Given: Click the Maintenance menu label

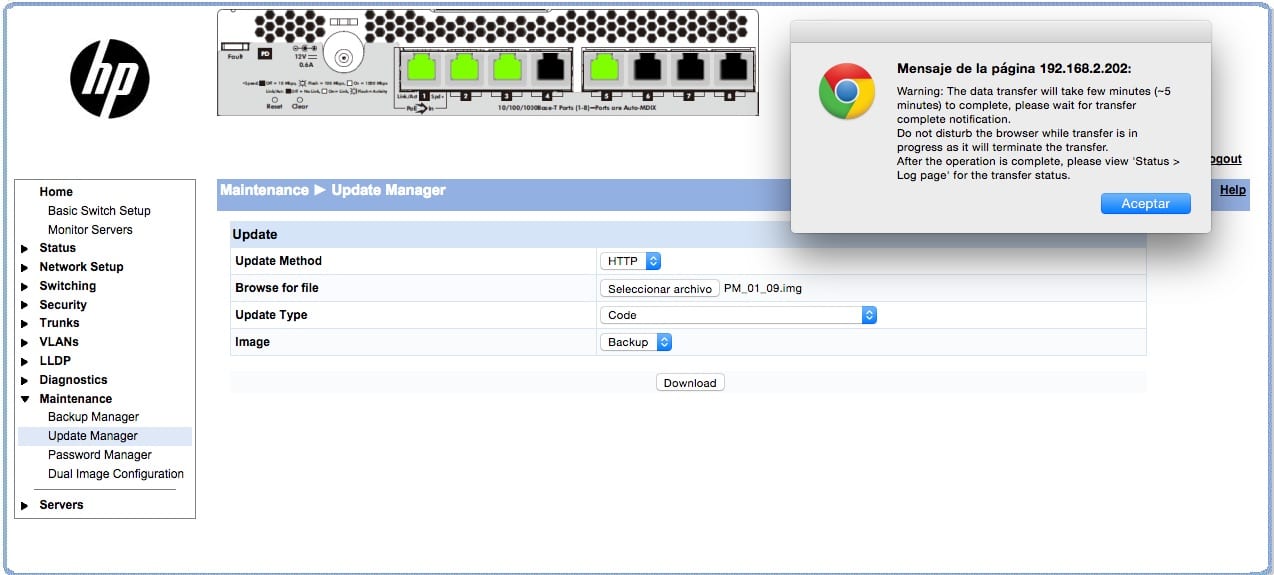Looking at the screenshot, I should (75, 399).
